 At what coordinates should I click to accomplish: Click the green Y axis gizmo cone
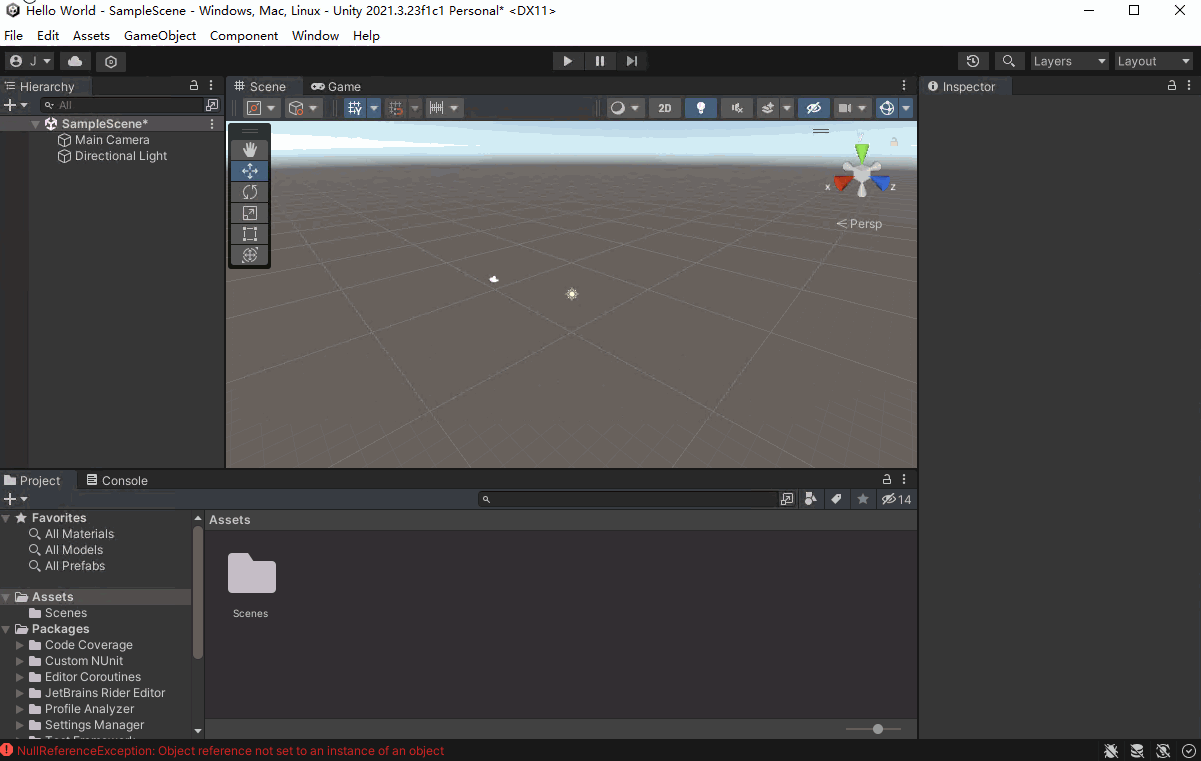click(861, 153)
